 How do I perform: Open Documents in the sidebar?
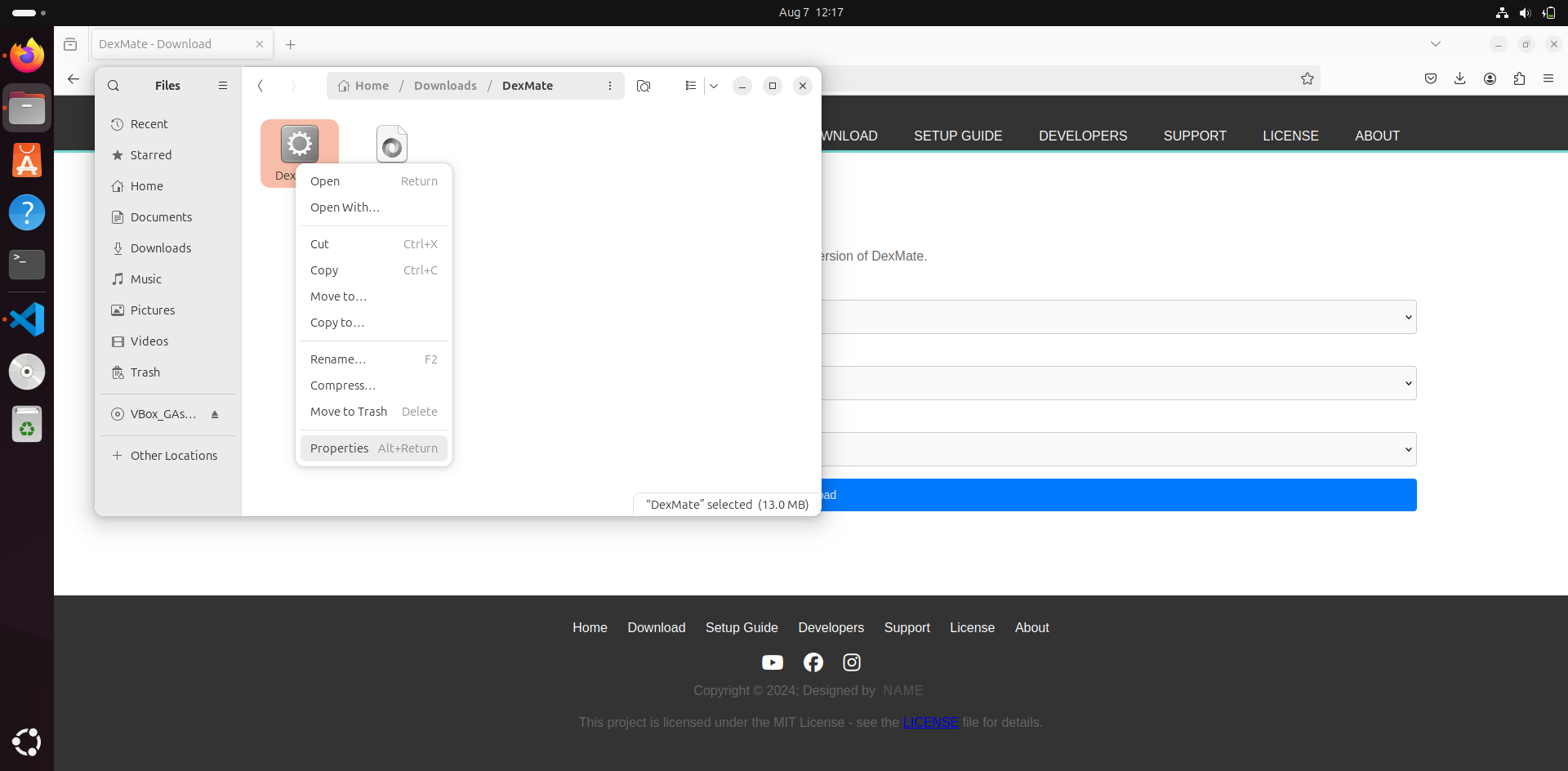tap(168, 217)
